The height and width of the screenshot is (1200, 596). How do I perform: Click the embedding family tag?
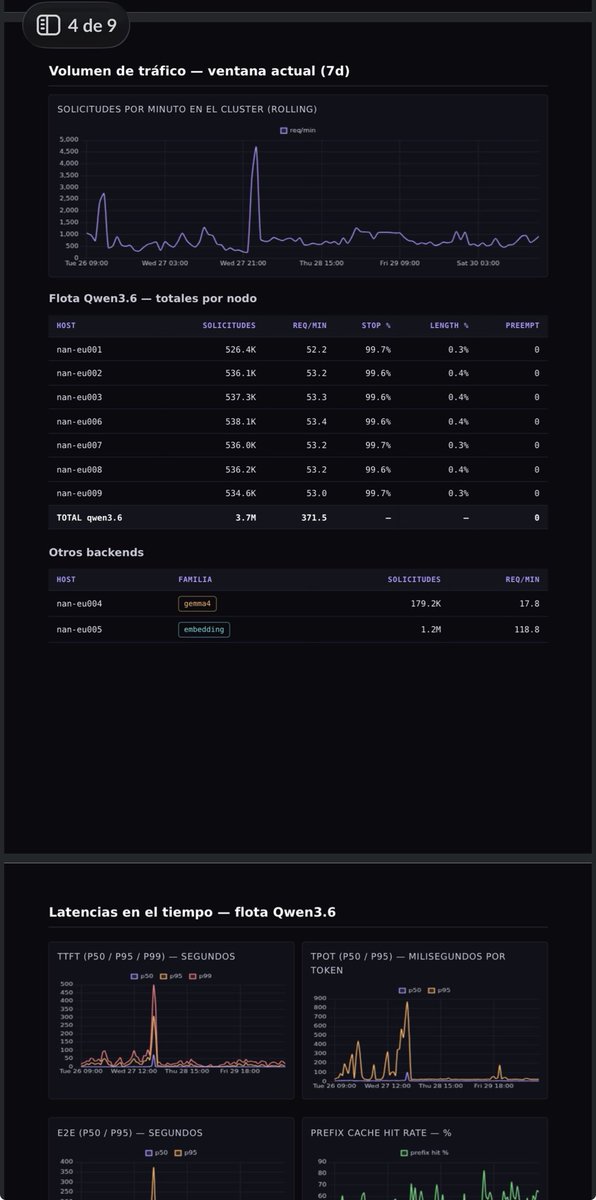(204, 630)
